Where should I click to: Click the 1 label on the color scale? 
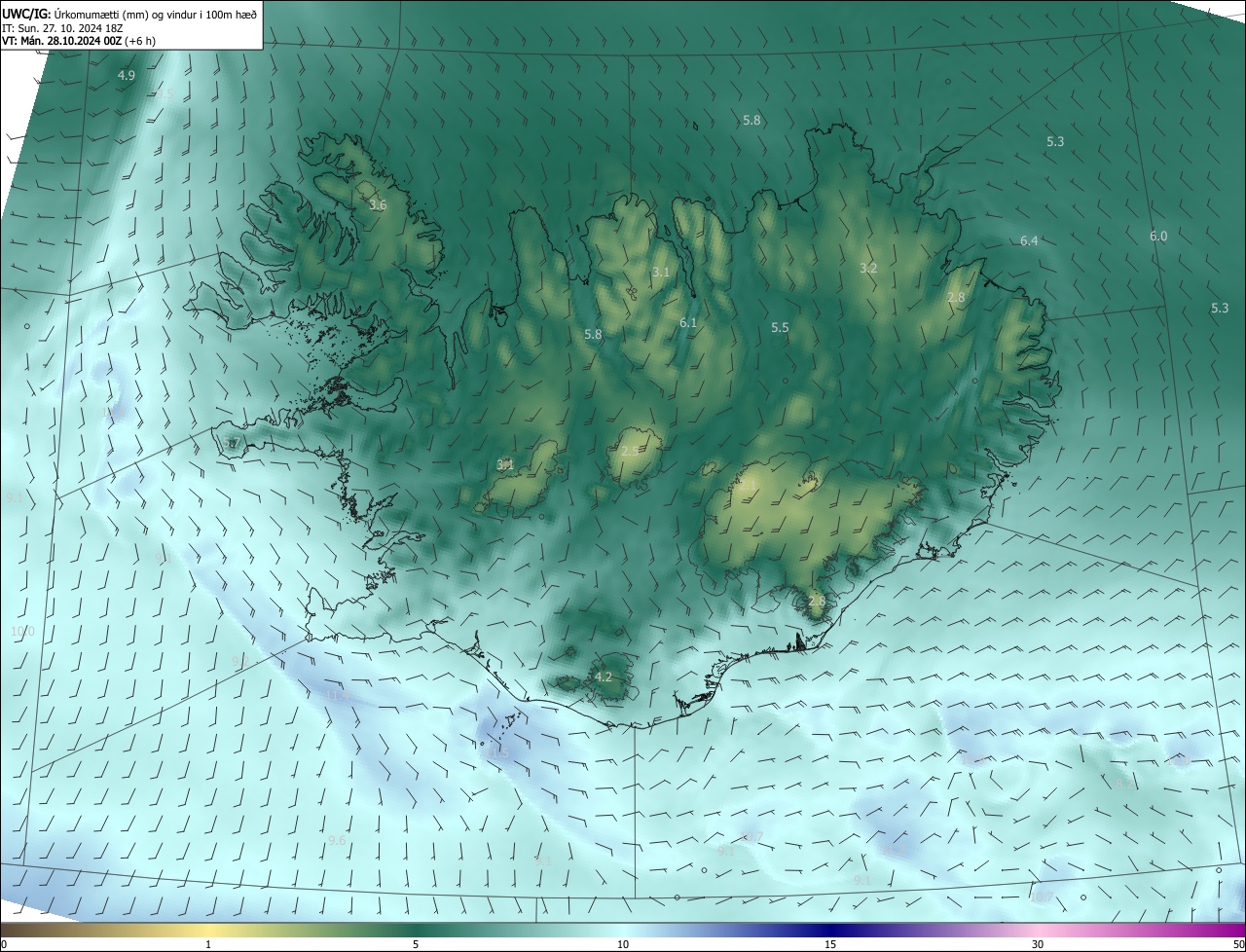pyautogui.click(x=208, y=944)
